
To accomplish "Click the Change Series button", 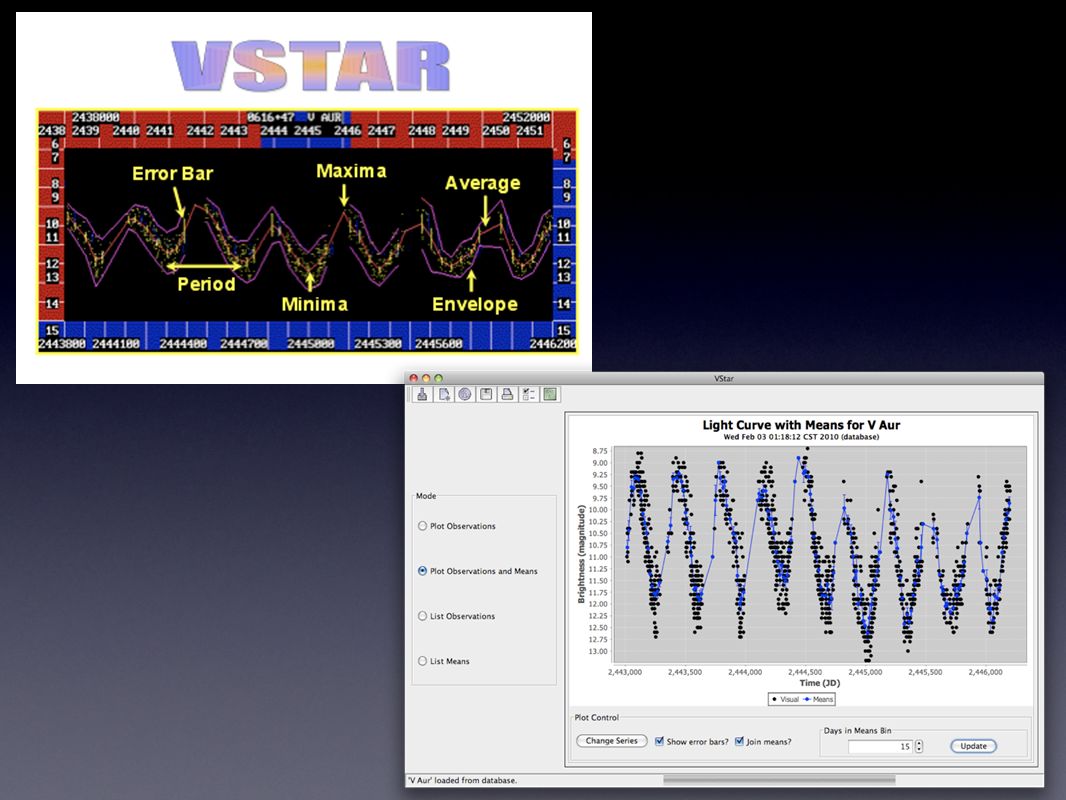I will click(612, 741).
